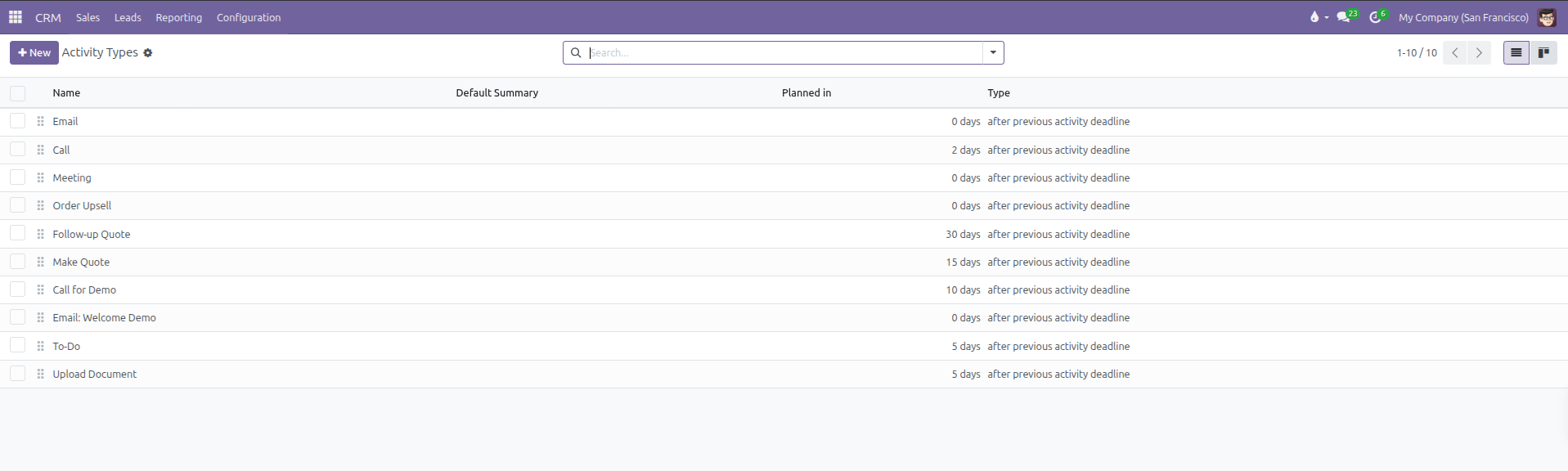Open the activities clock icon

tap(1376, 17)
